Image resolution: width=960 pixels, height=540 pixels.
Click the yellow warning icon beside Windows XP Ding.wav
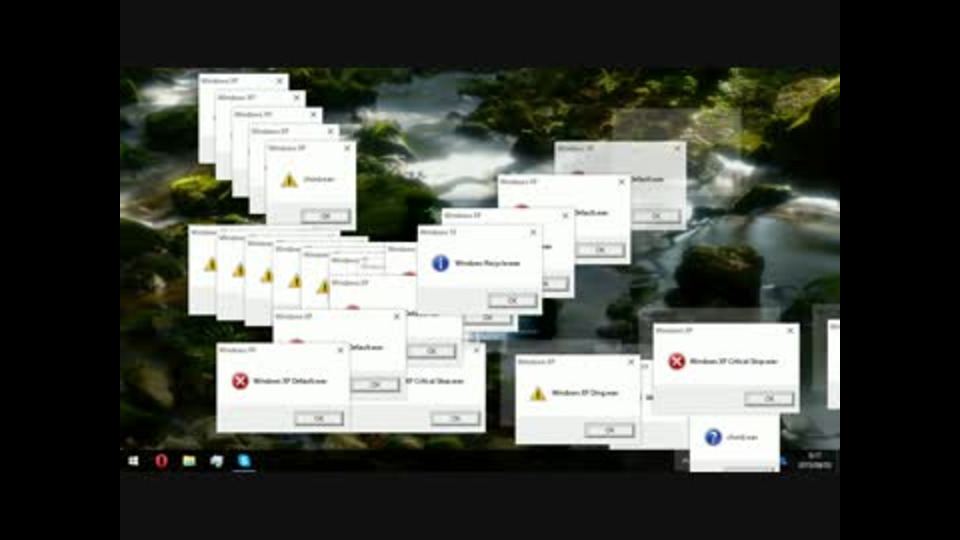tap(538, 393)
